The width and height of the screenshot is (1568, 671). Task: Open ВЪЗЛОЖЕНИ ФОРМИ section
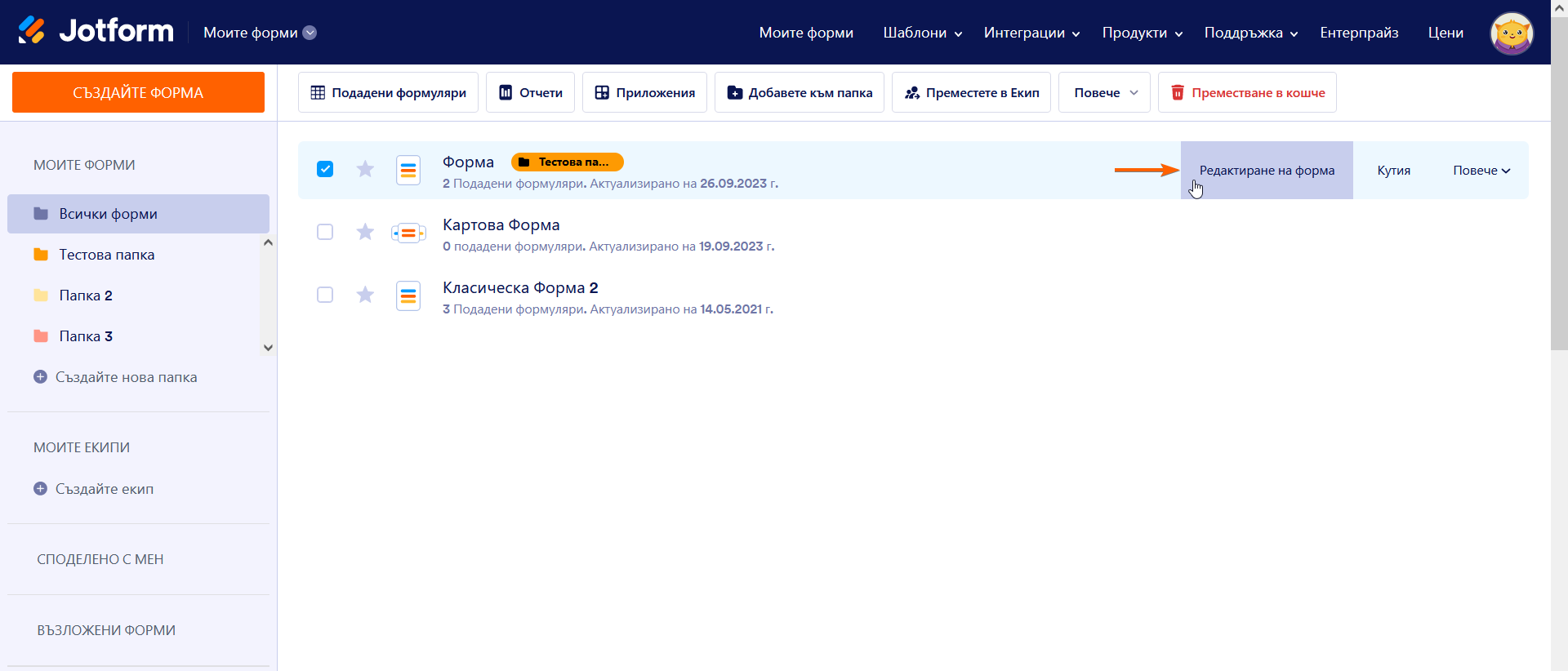click(106, 630)
